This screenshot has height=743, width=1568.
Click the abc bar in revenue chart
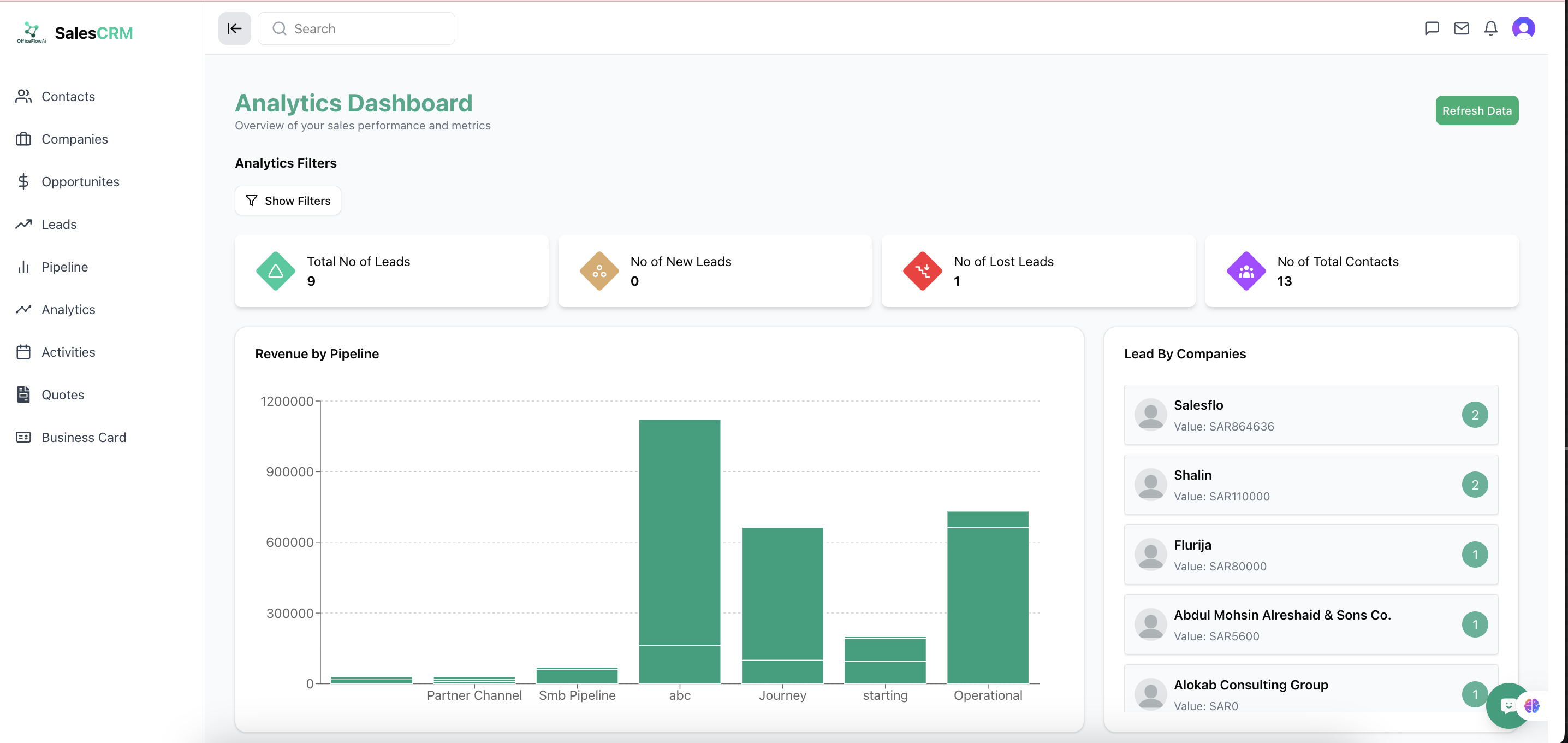coord(679,548)
